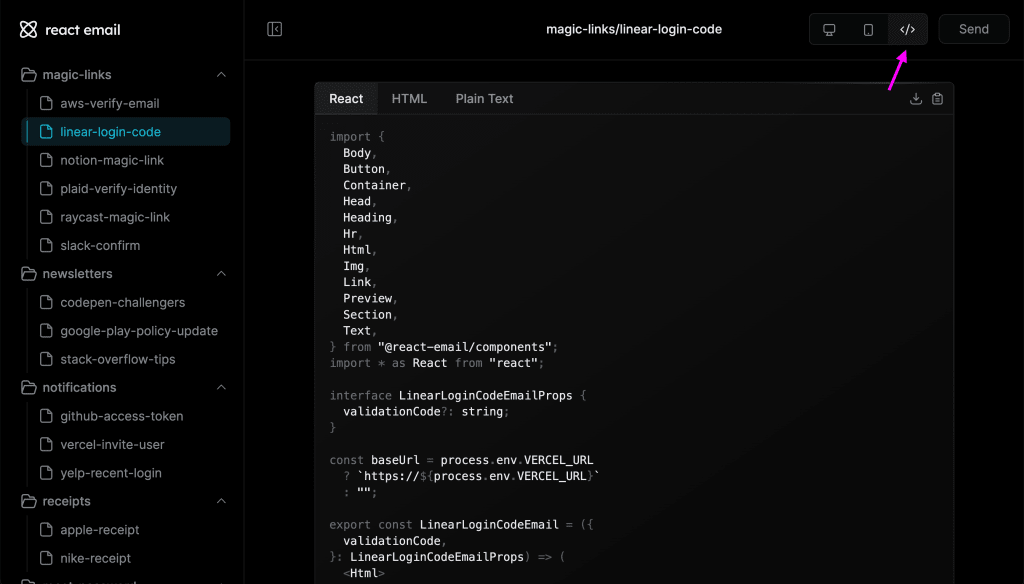1024x584 pixels.
Task: Collapse the sidebar with the panel icon
Action: click(x=274, y=29)
